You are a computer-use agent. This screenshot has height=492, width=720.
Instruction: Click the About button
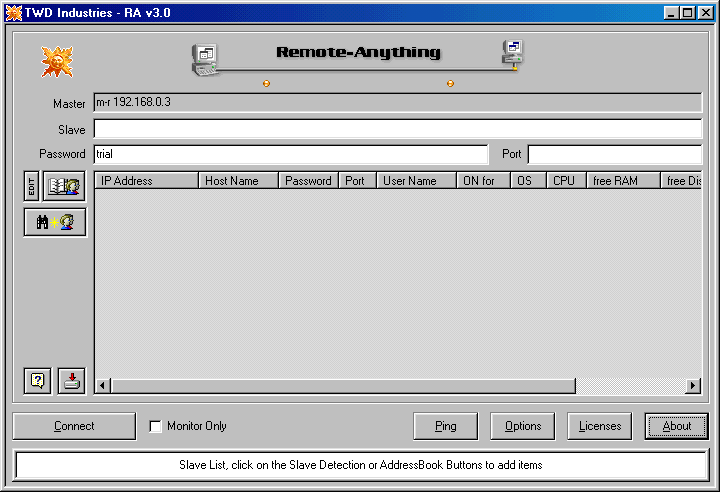(676, 426)
